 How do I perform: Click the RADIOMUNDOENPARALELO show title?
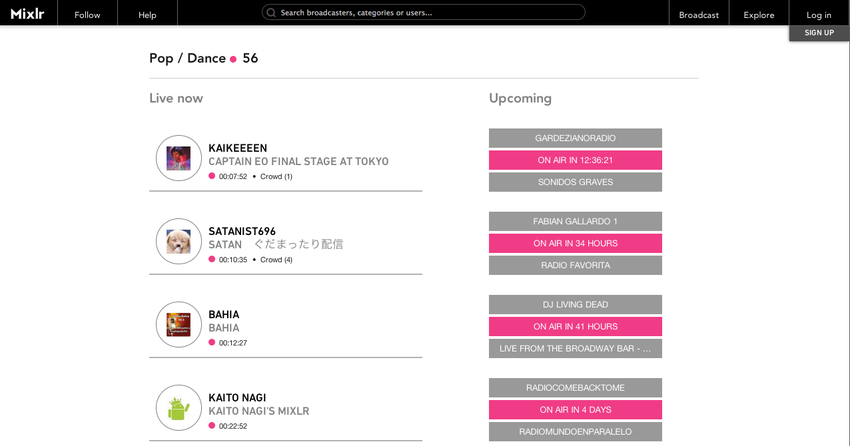[575, 432]
